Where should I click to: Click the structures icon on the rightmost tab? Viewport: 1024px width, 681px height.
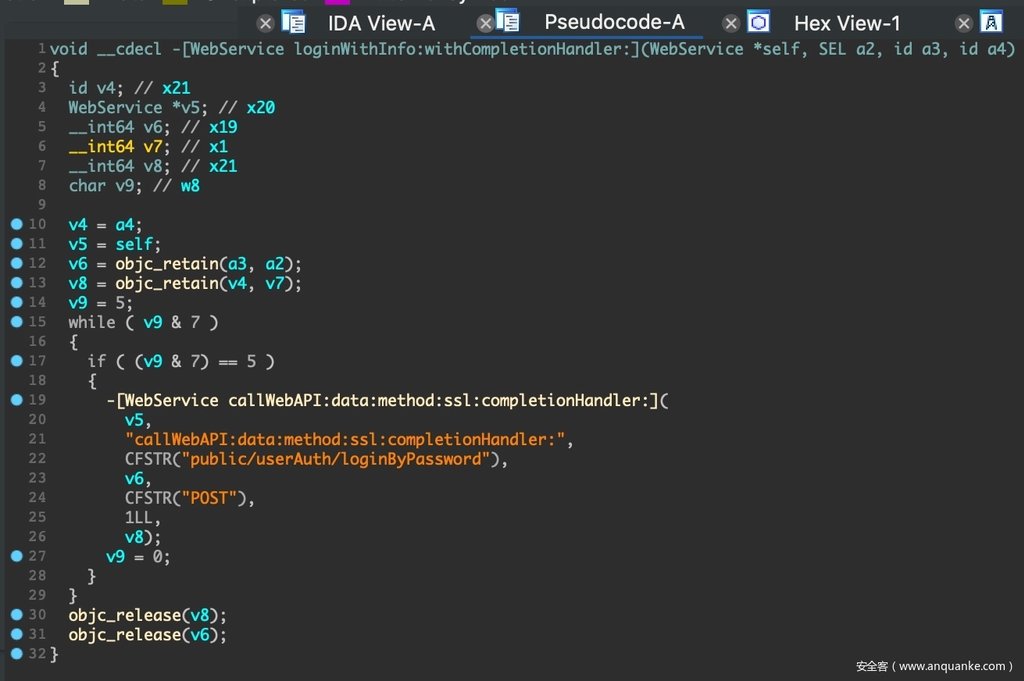[x=991, y=22]
